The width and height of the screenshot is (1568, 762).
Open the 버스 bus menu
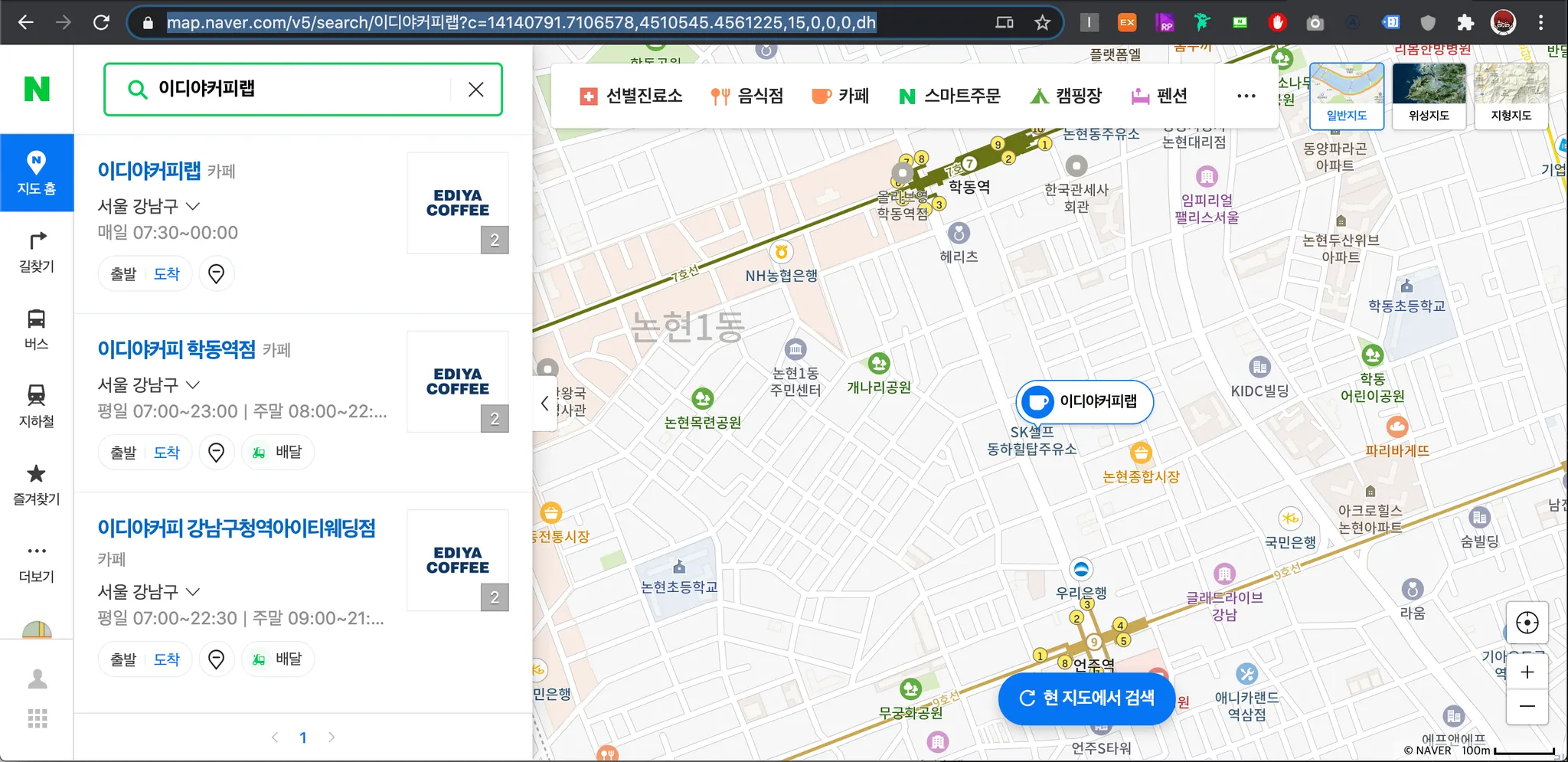point(37,329)
